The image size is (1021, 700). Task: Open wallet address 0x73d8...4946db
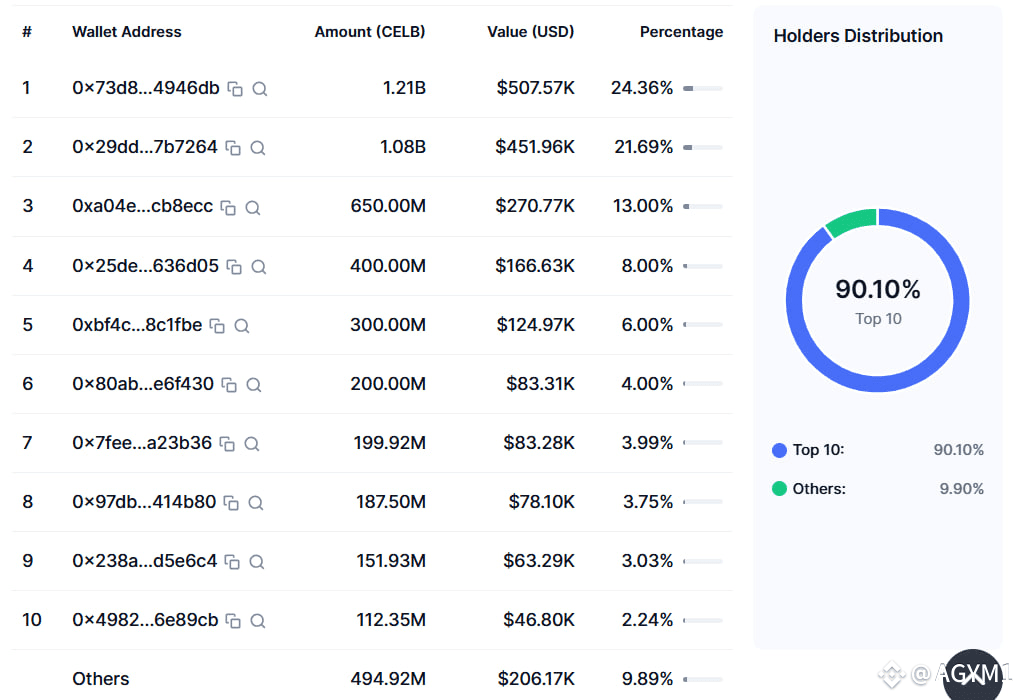pos(146,88)
